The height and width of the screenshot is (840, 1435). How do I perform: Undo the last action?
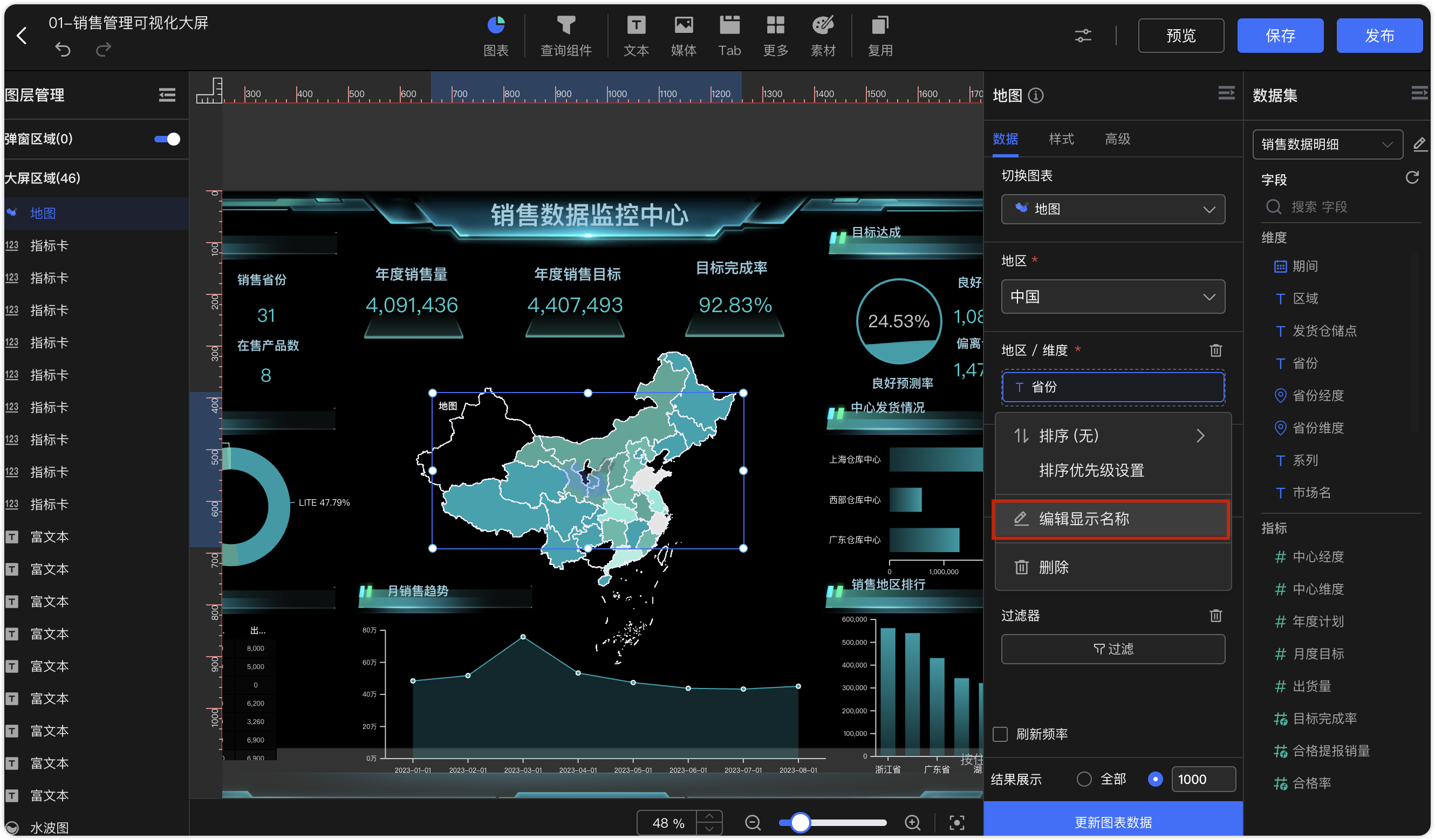coord(63,50)
